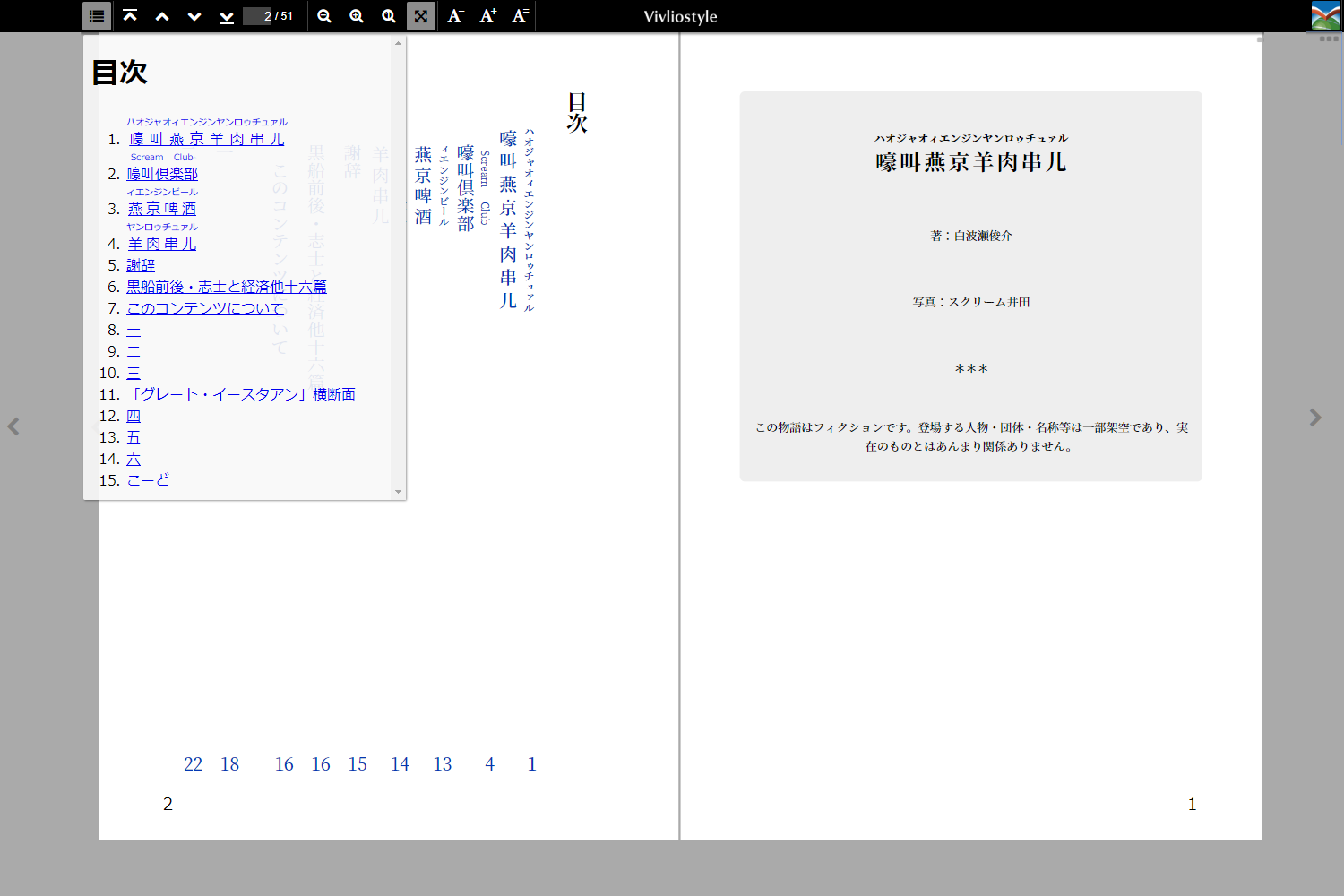Open TOC entry 燕京啤酒
1344x896 pixels.
162,209
